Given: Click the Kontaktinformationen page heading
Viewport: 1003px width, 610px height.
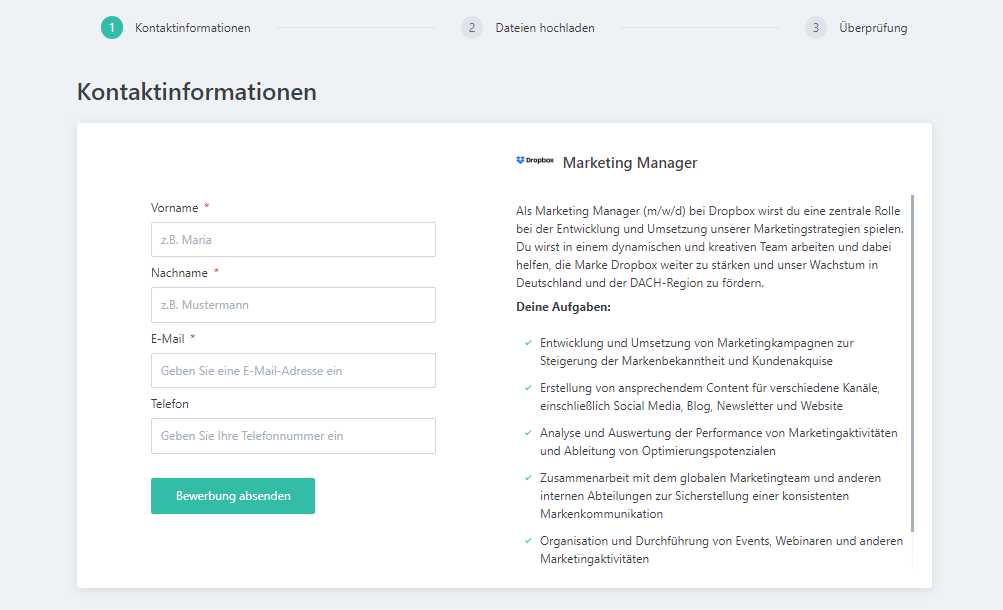Looking at the screenshot, I should tap(197, 92).
